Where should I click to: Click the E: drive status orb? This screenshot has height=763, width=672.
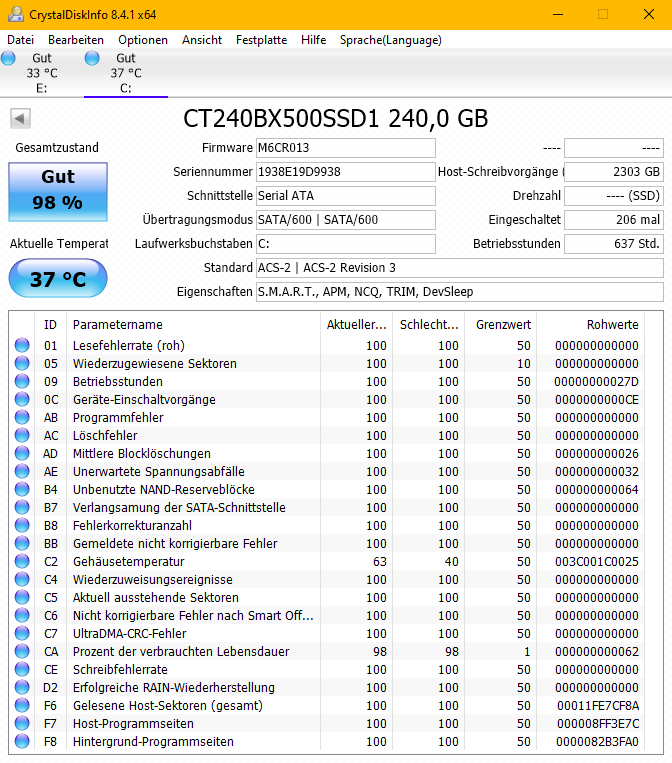[x=8, y=58]
